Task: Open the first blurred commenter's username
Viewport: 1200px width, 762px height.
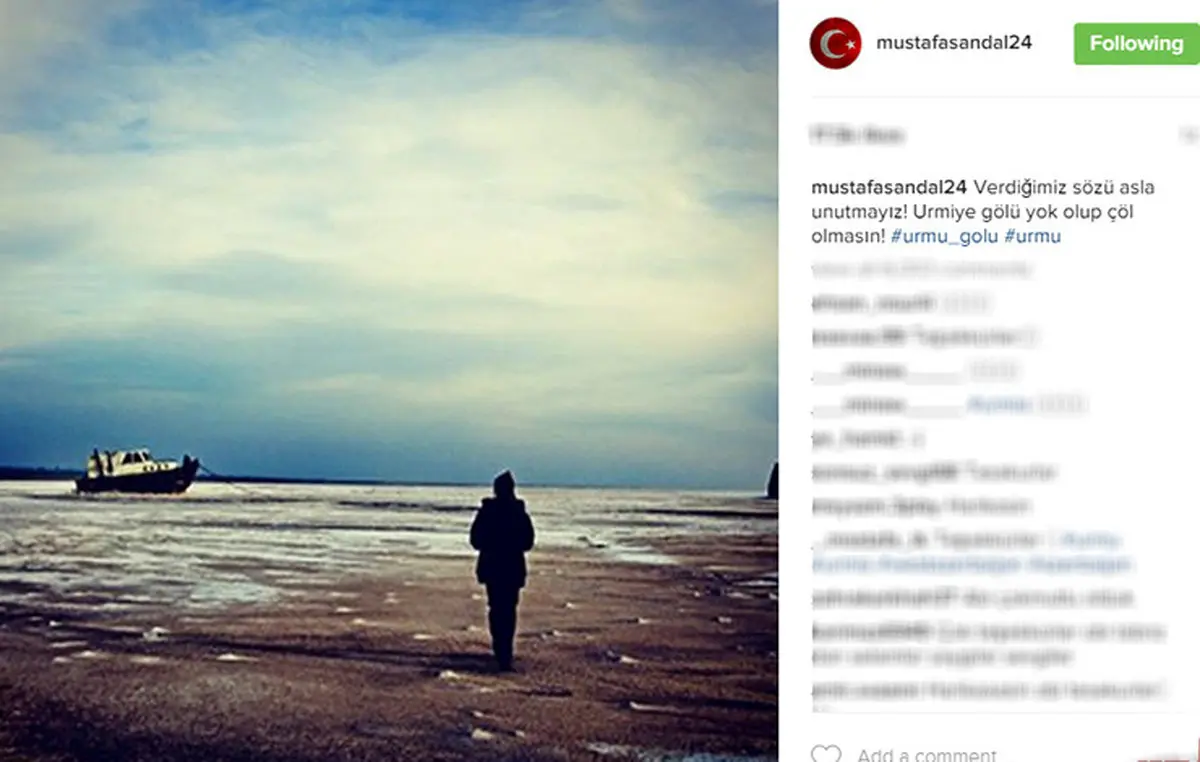Action: click(872, 303)
